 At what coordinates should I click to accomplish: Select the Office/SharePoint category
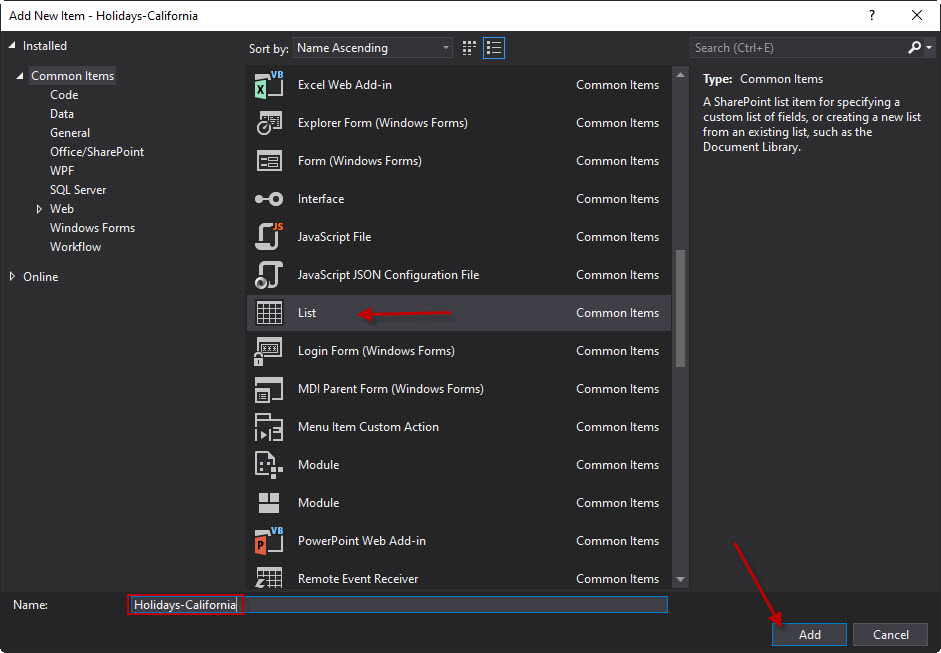[97, 152]
